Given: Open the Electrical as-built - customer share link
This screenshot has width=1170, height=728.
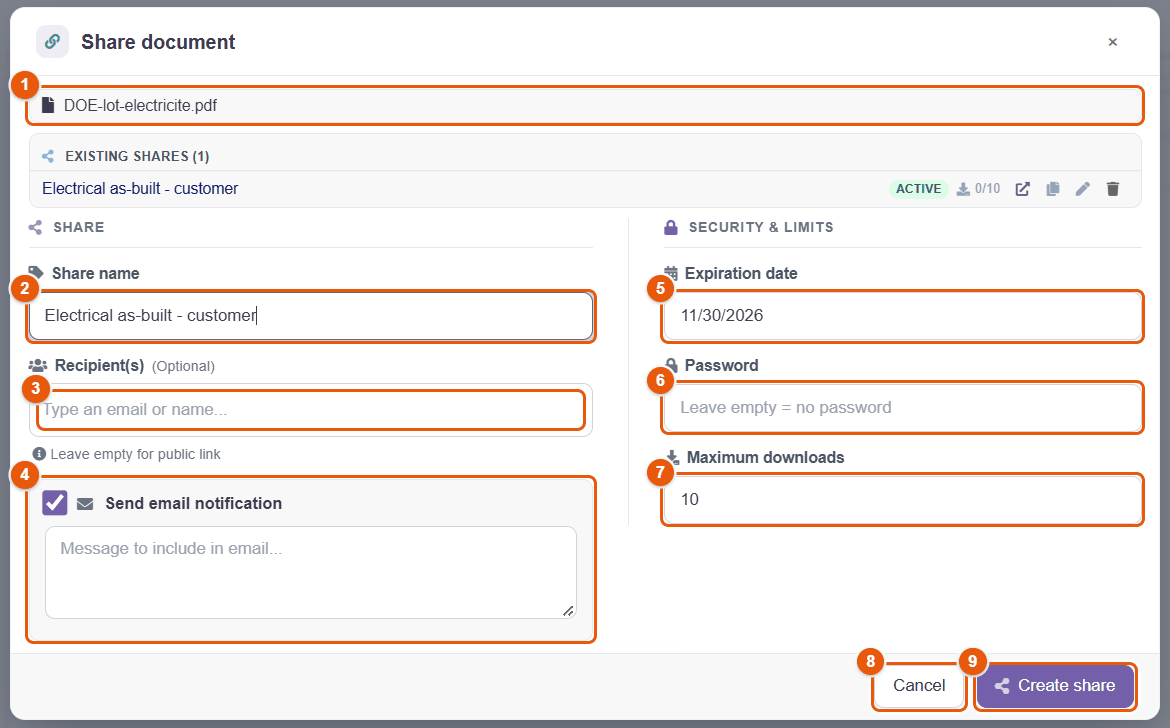Looking at the screenshot, I should tap(140, 189).
